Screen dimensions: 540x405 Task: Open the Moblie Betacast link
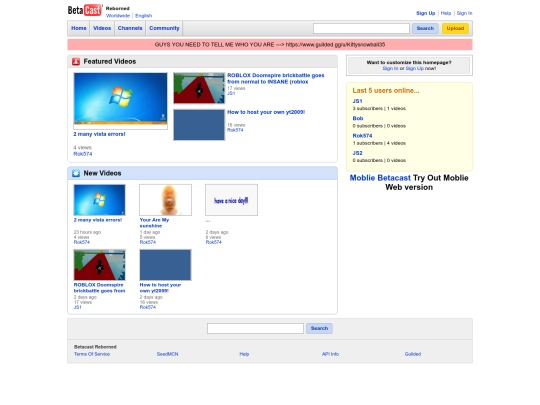(x=380, y=178)
